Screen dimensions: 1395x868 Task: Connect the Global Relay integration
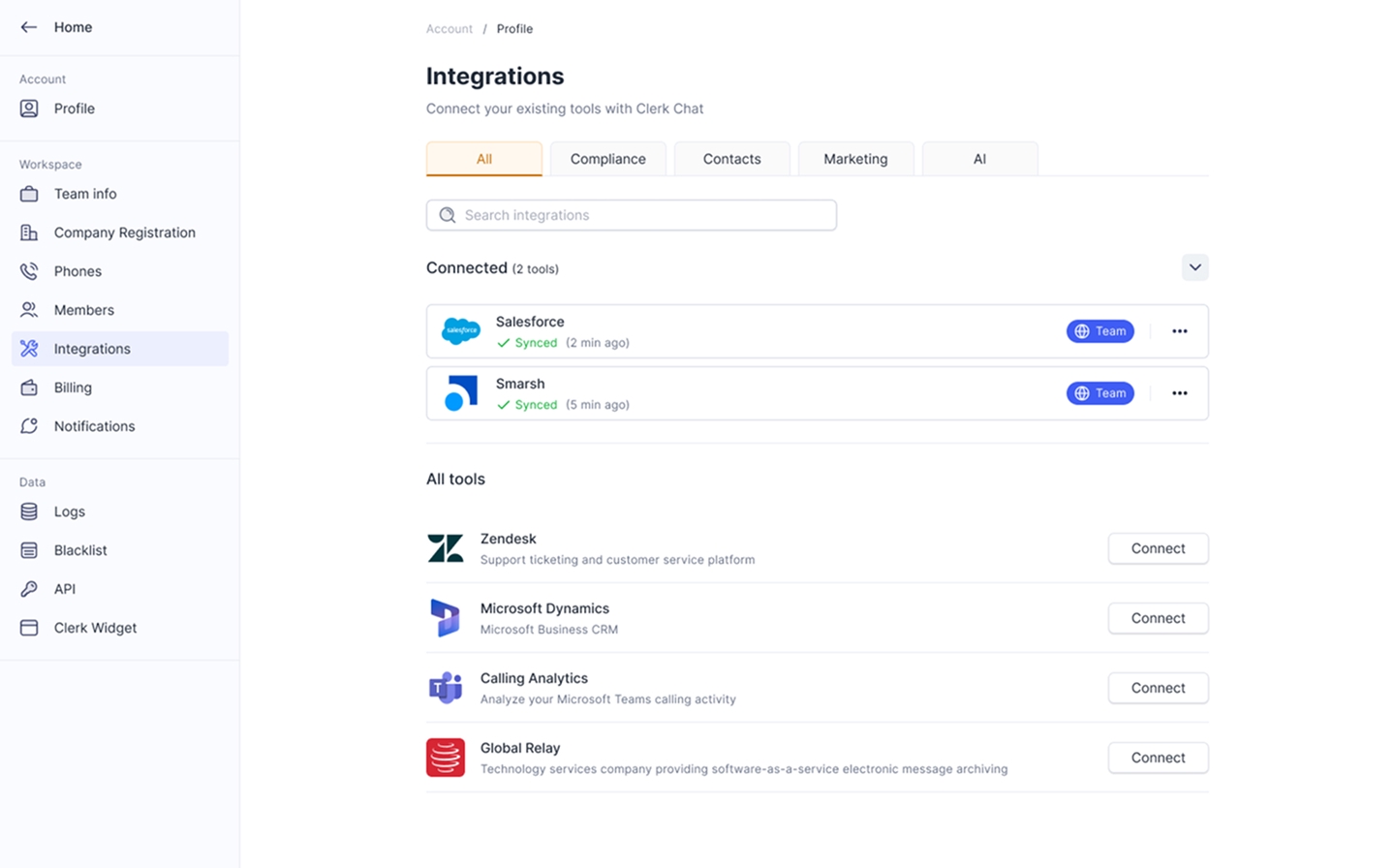tap(1158, 758)
